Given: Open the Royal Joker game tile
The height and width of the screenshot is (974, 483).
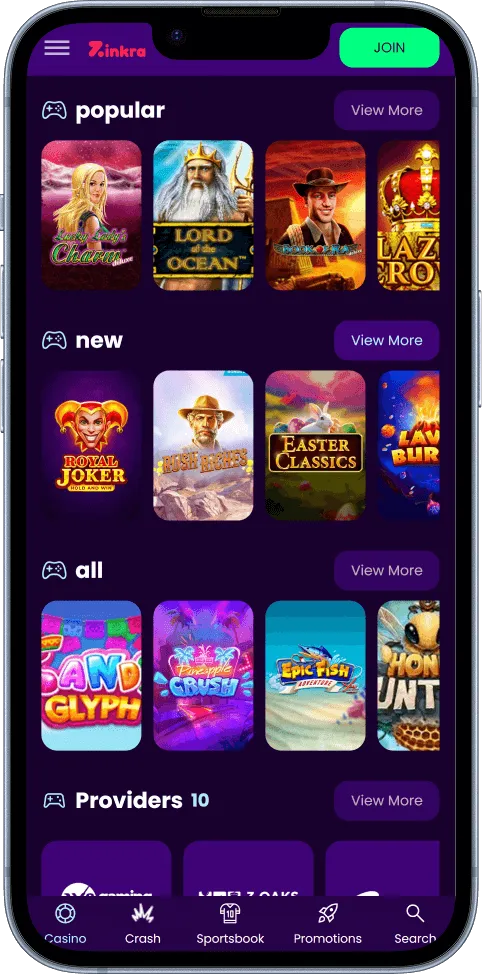Looking at the screenshot, I should (91, 445).
